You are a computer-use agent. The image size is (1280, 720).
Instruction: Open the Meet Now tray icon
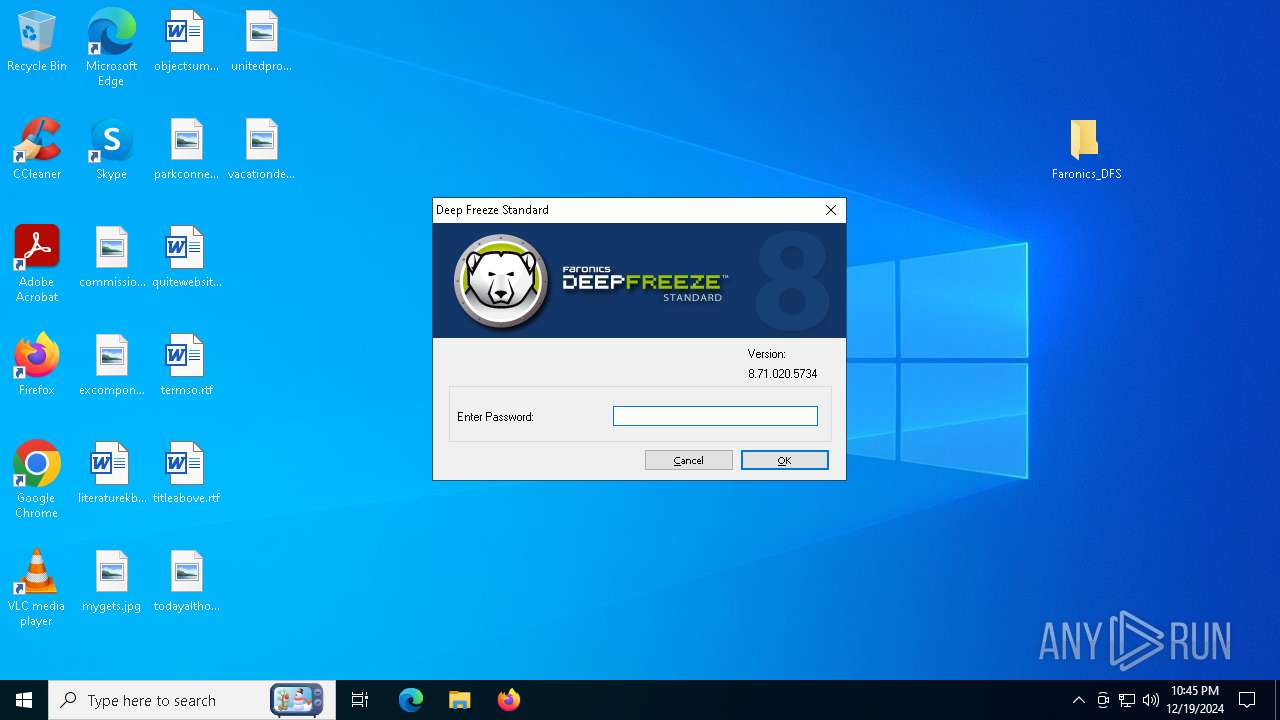[x=1103, y=700]
